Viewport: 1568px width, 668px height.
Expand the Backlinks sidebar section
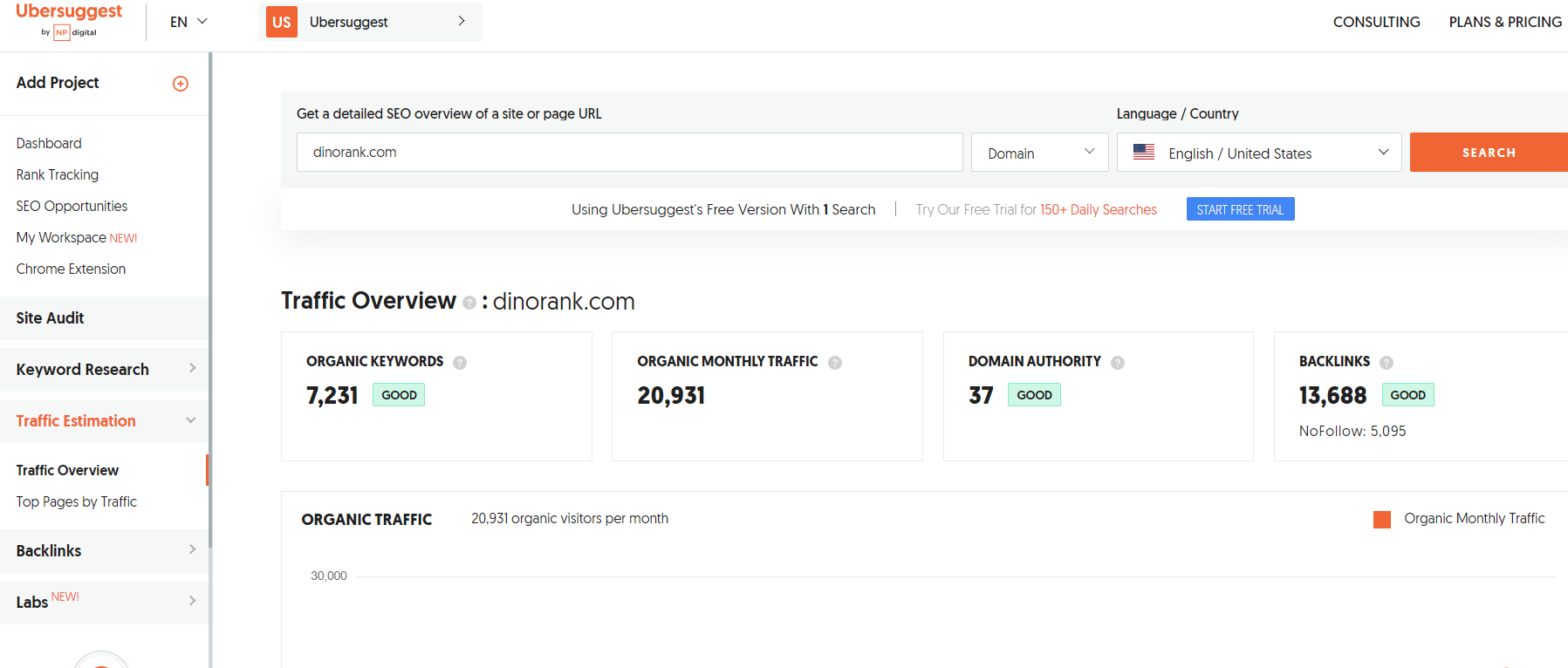(105, 550)
